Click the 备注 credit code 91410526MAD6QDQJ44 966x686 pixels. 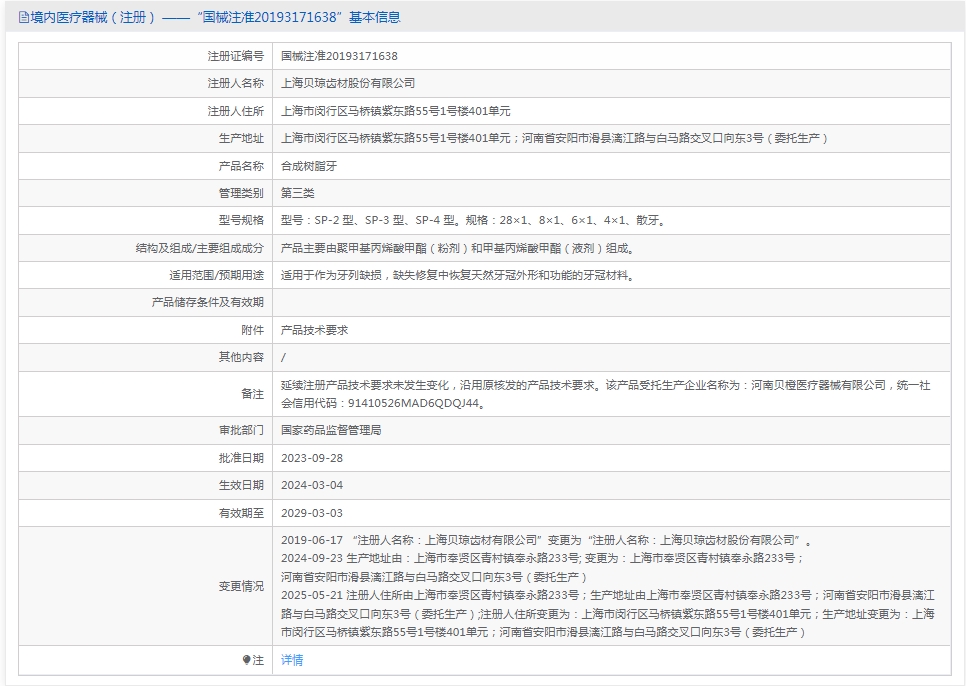[x=413, y=404]
